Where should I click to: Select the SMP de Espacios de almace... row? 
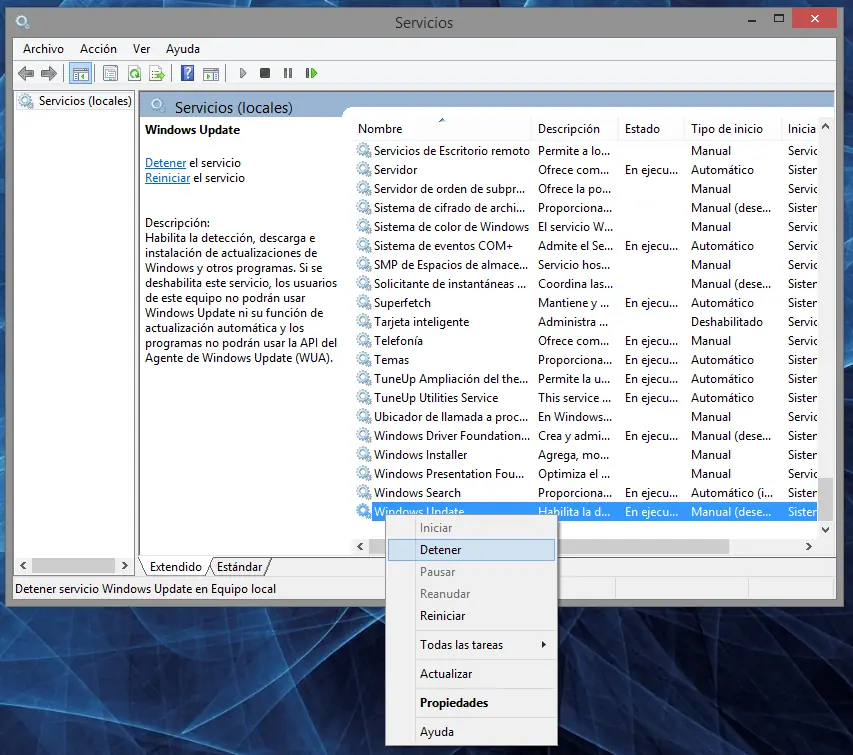point(585,264)
